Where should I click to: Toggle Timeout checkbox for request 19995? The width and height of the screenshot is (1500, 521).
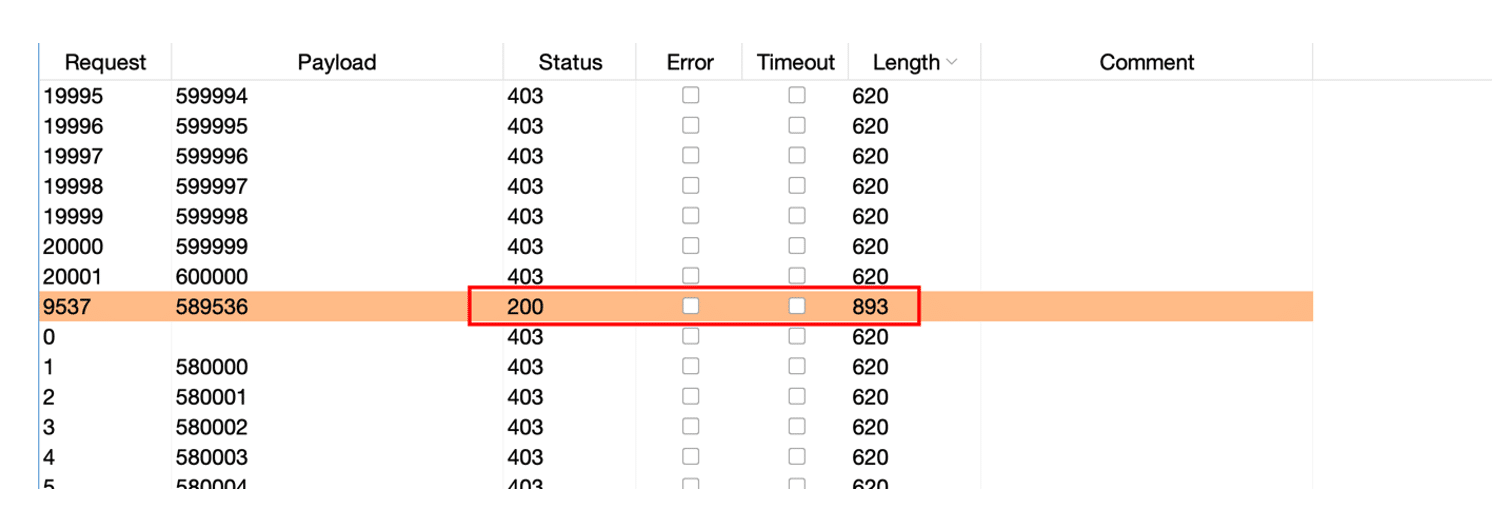pos(796,96)
